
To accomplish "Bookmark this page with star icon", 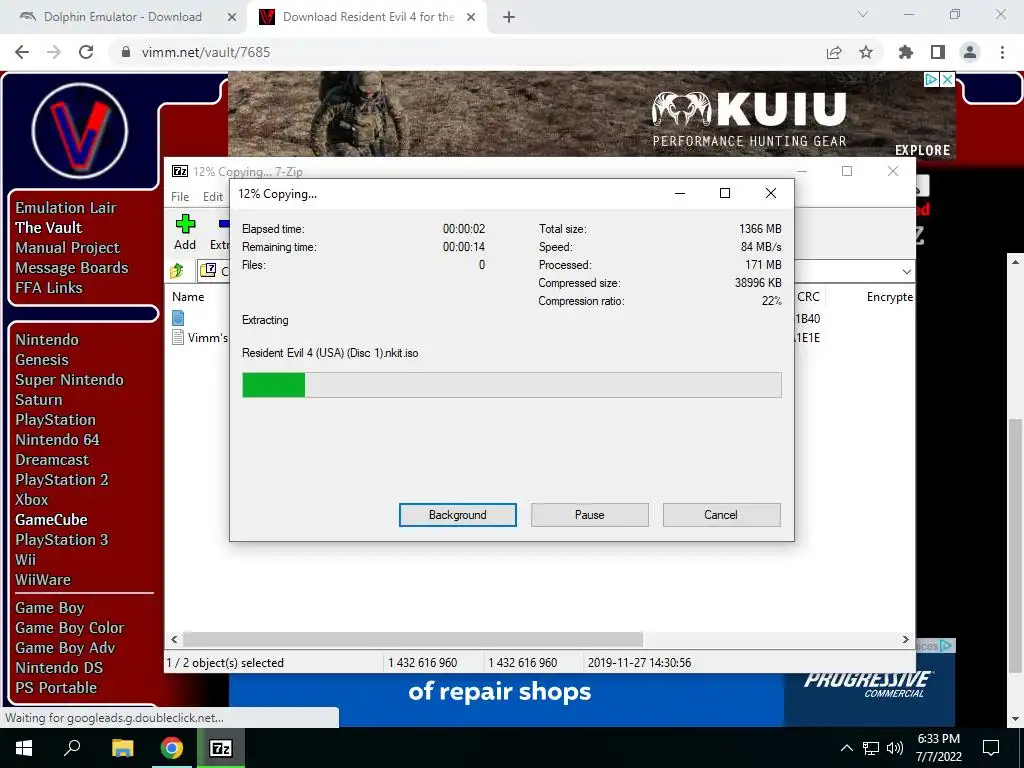I will click(866, 52).
